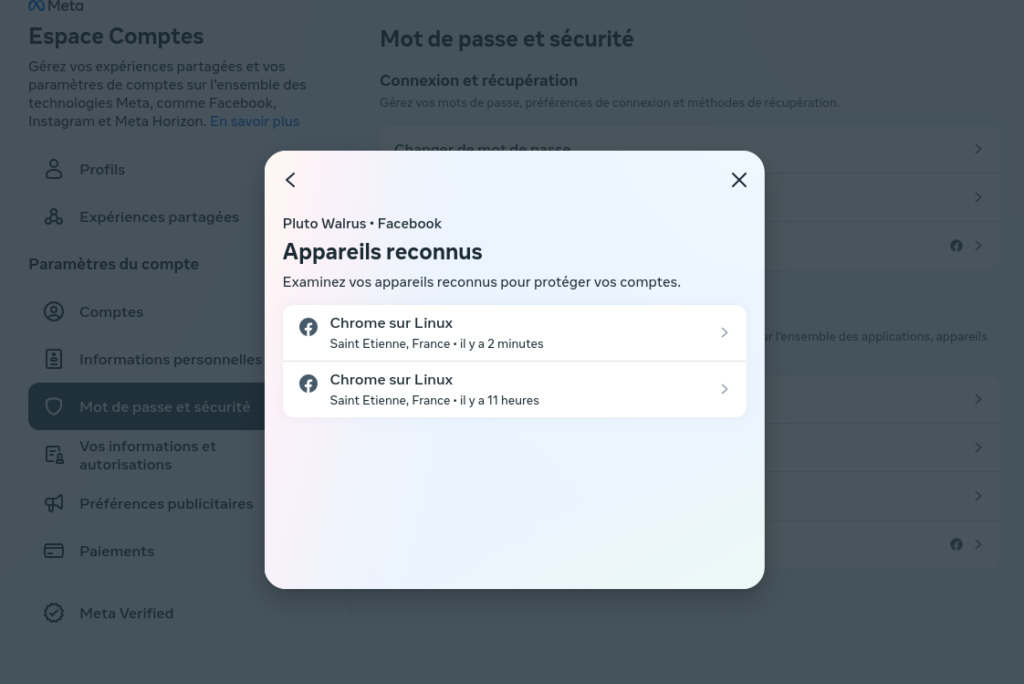The height and width of the screenshot is (684, 1024).
Task: Open Préférences publicitaires from the sidebar
Action: (x=146, y=504)
